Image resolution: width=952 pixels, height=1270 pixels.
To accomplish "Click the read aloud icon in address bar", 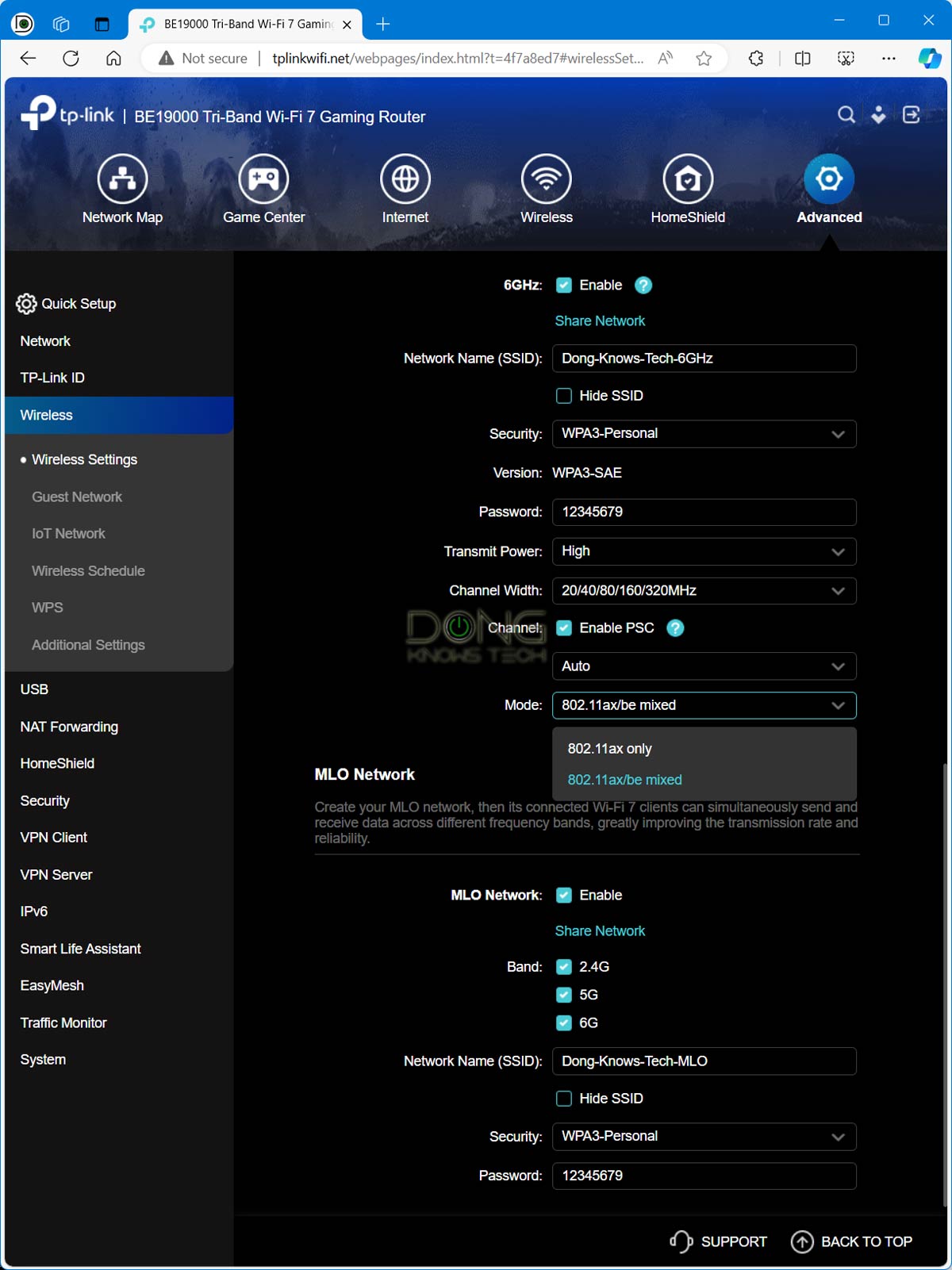I will pyautogui.click(x=666, y=58).
